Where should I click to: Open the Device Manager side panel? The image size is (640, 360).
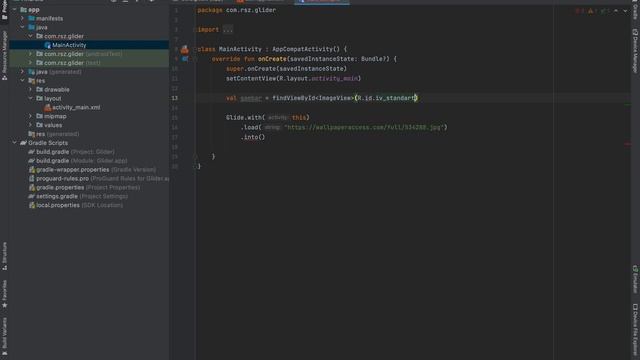(x=635, y=51)
